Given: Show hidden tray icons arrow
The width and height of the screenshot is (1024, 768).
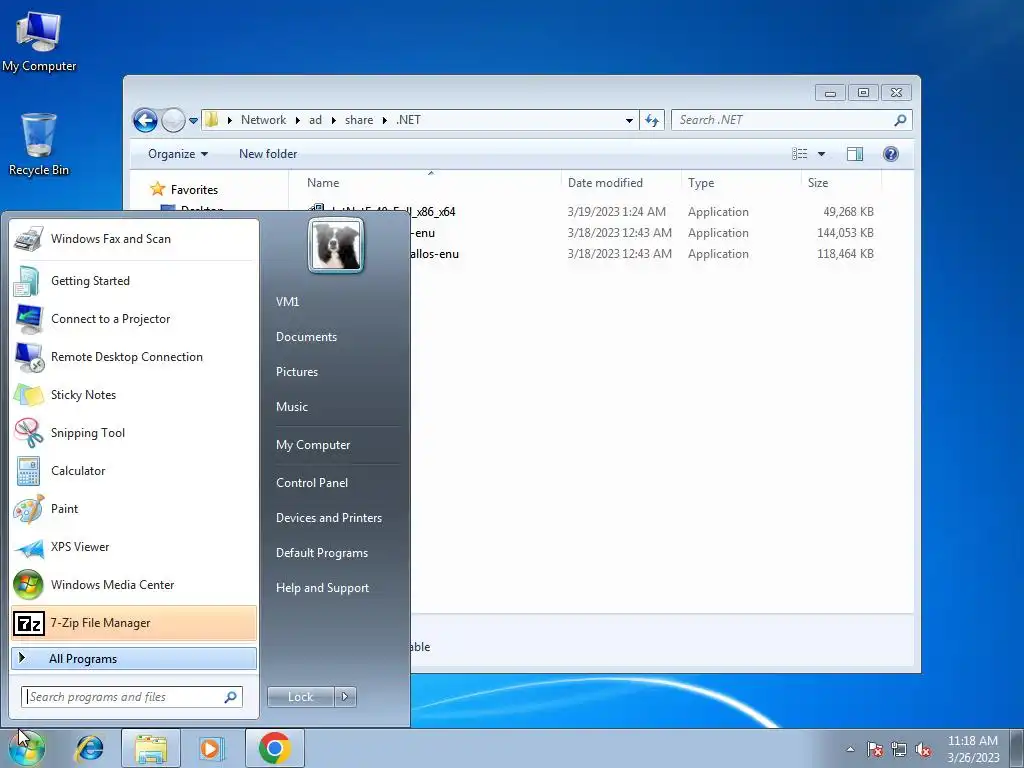Looking at the screenshot, I should tap(850, 749).
